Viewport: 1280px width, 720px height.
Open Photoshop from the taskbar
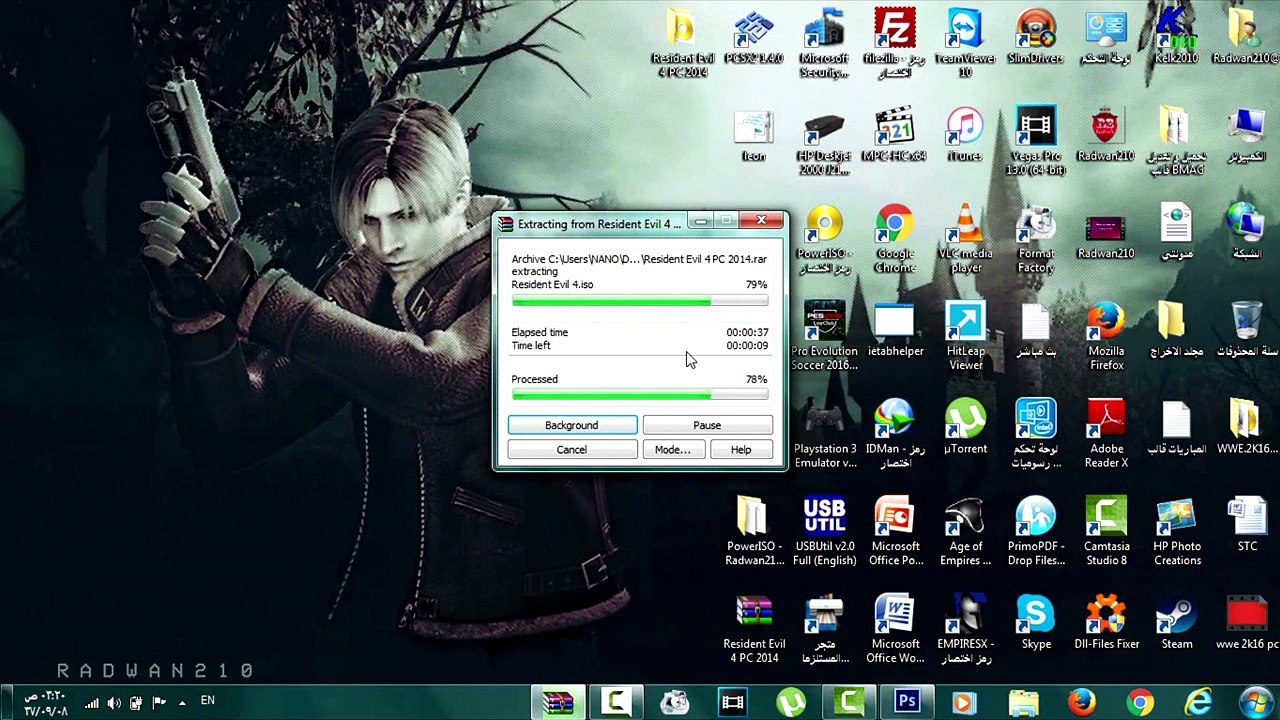point(908,702)
